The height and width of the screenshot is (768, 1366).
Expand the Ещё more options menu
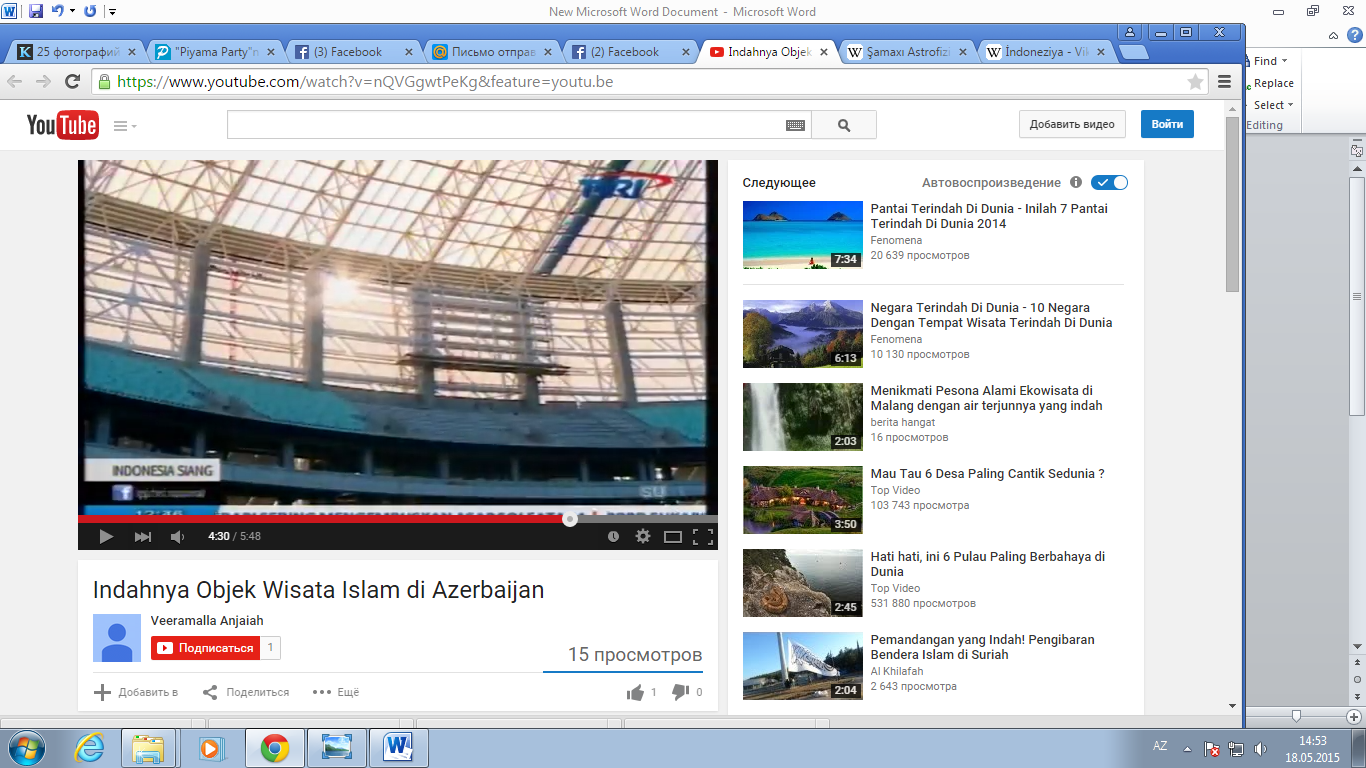point(335,692)
